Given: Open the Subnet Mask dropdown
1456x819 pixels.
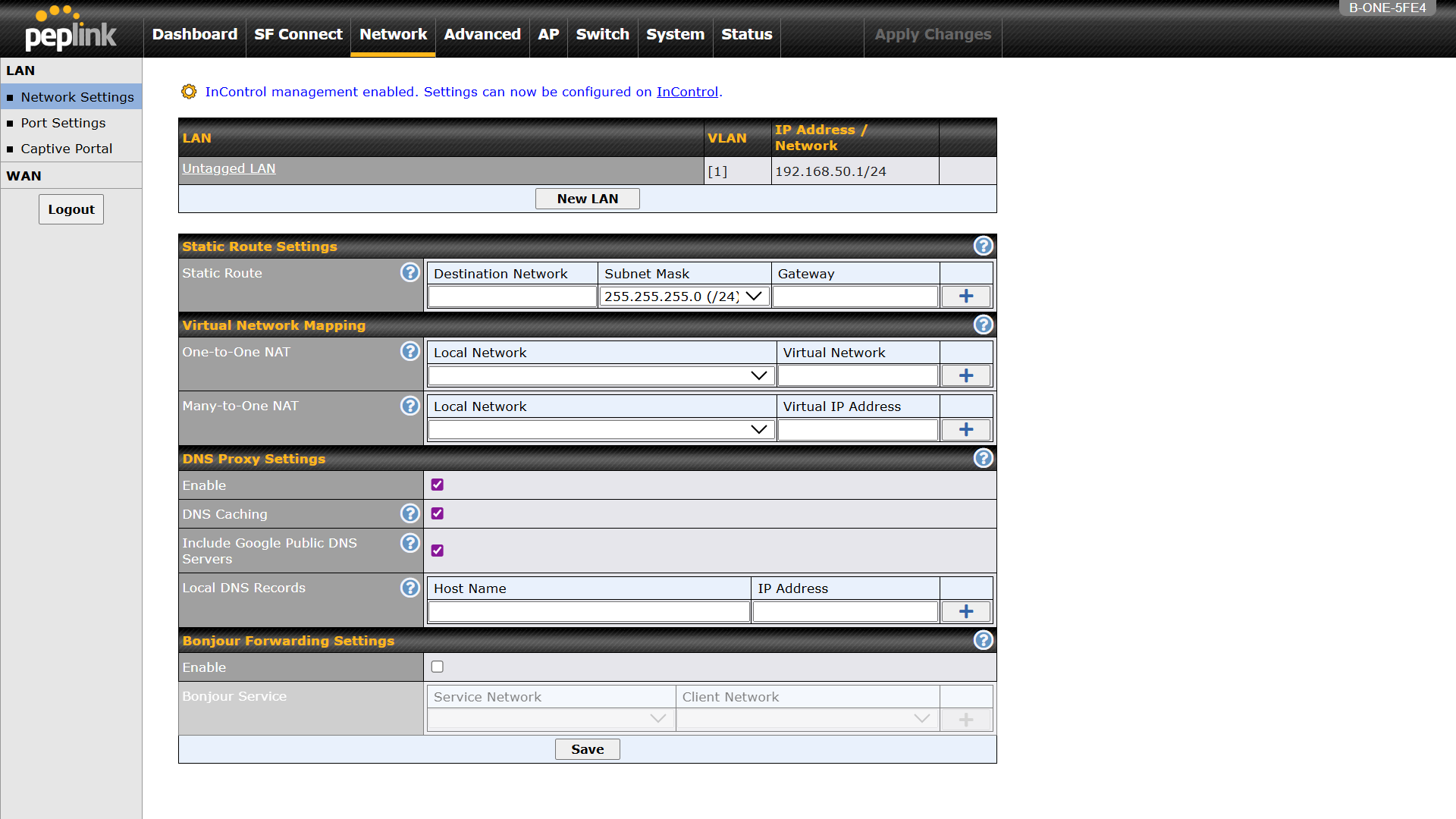Looking at the screenshot, I should pyautogui.click(x=683, y=297).
